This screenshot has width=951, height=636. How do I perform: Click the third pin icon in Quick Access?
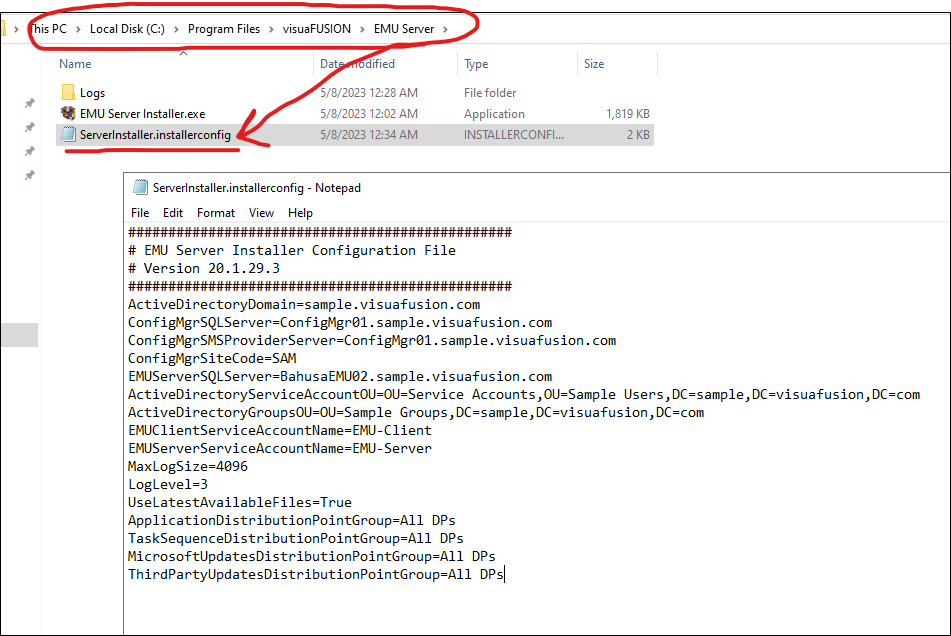[29, 151]
